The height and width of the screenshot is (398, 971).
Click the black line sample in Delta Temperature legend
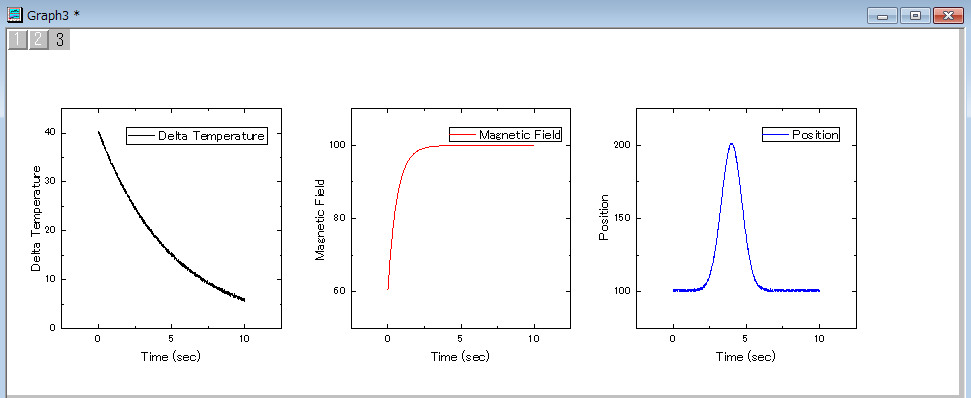tap(141, 136)
